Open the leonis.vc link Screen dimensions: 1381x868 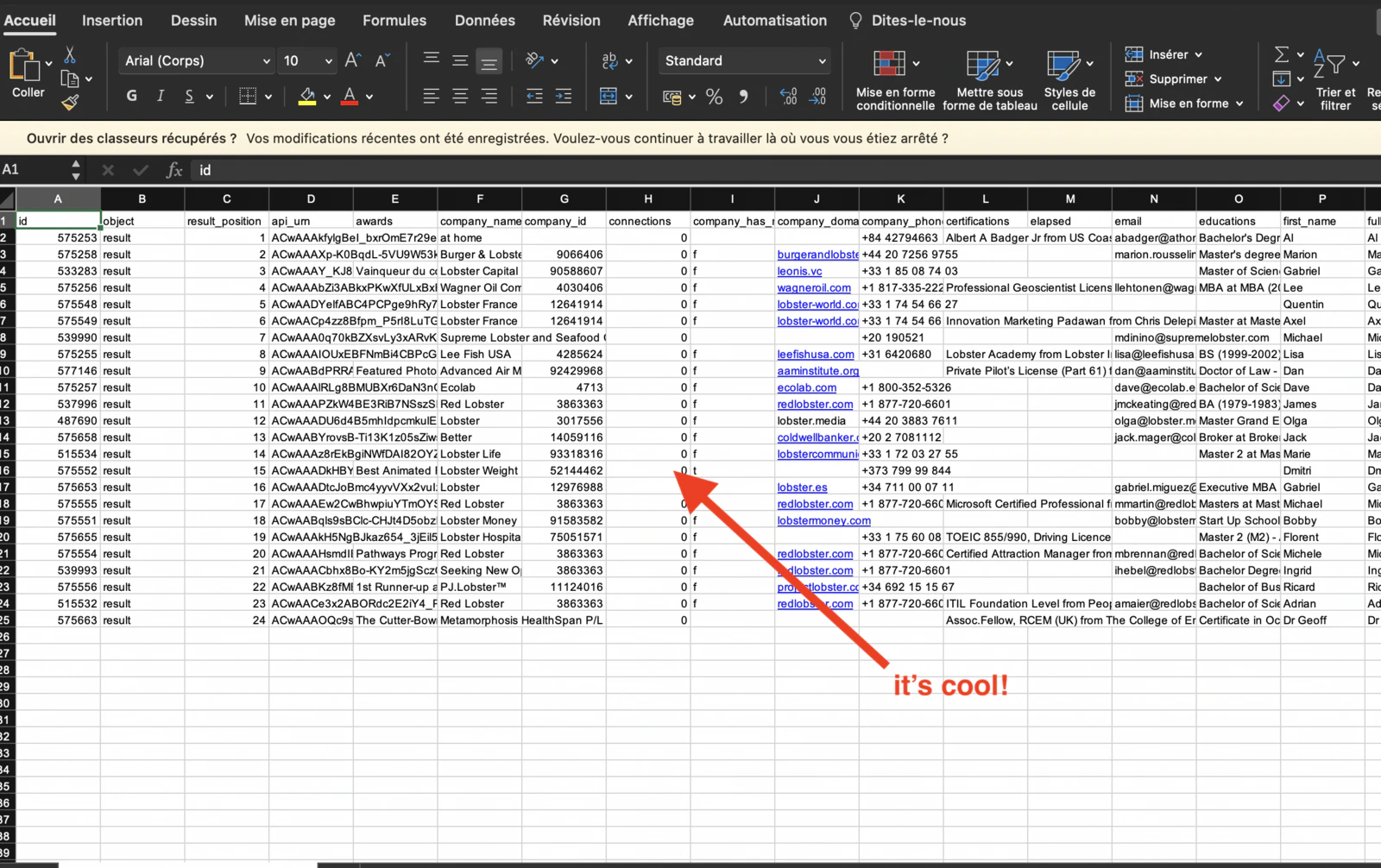799,271
